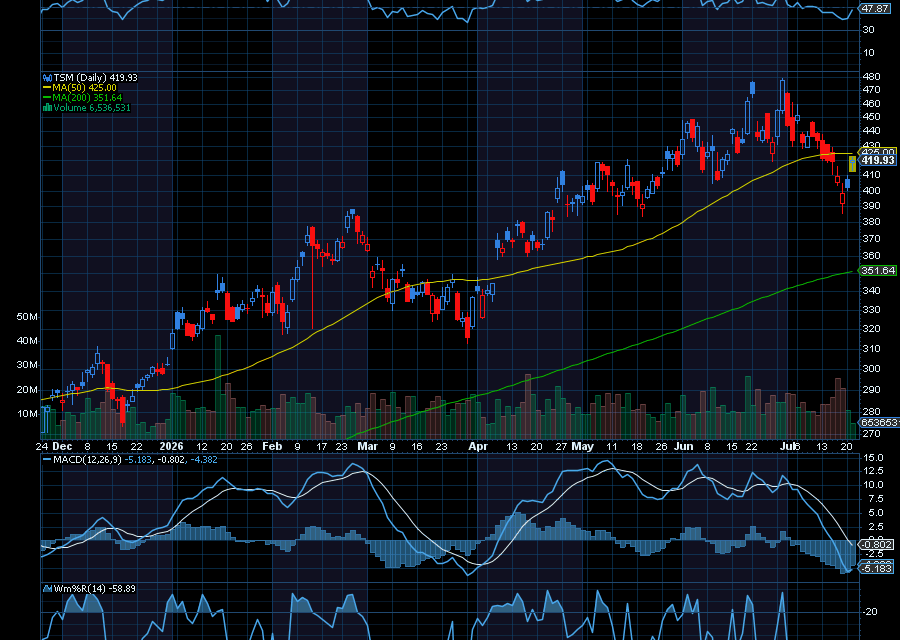Click the Apr month label on date axis
900x640 pixels.
click(478, 446)
